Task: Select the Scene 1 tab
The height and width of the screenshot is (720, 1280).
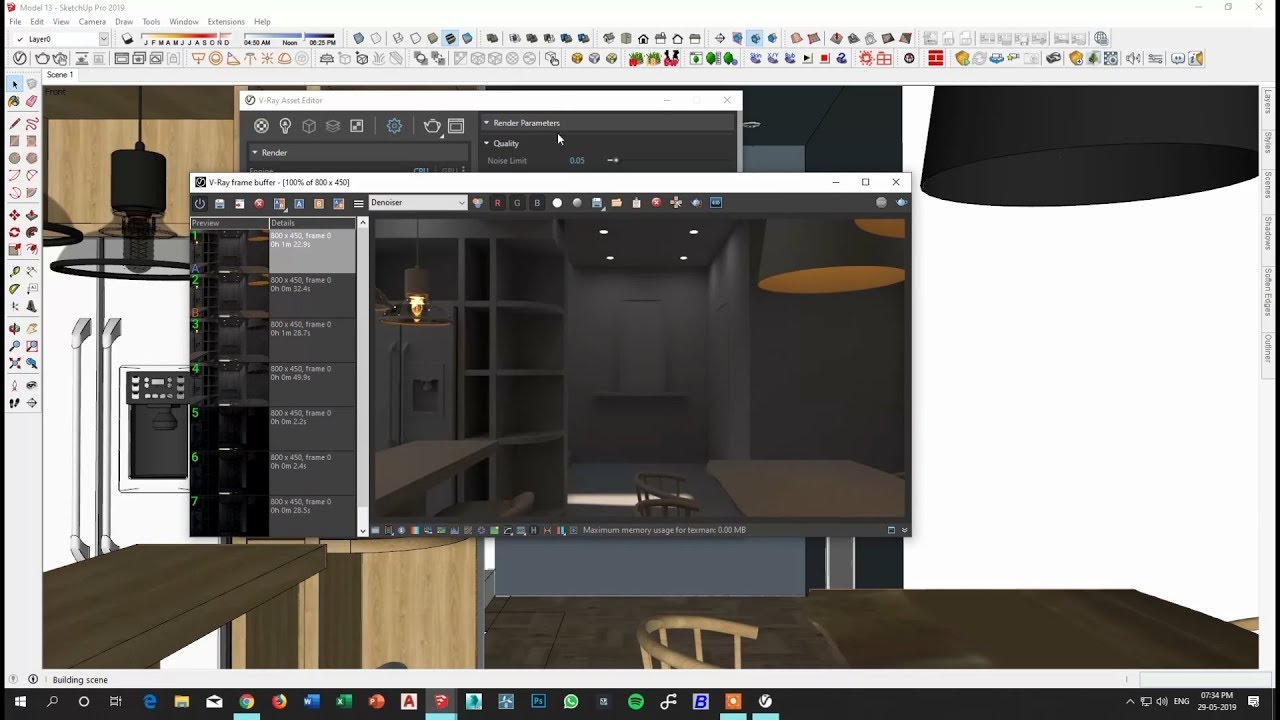Action: point(59,75)
